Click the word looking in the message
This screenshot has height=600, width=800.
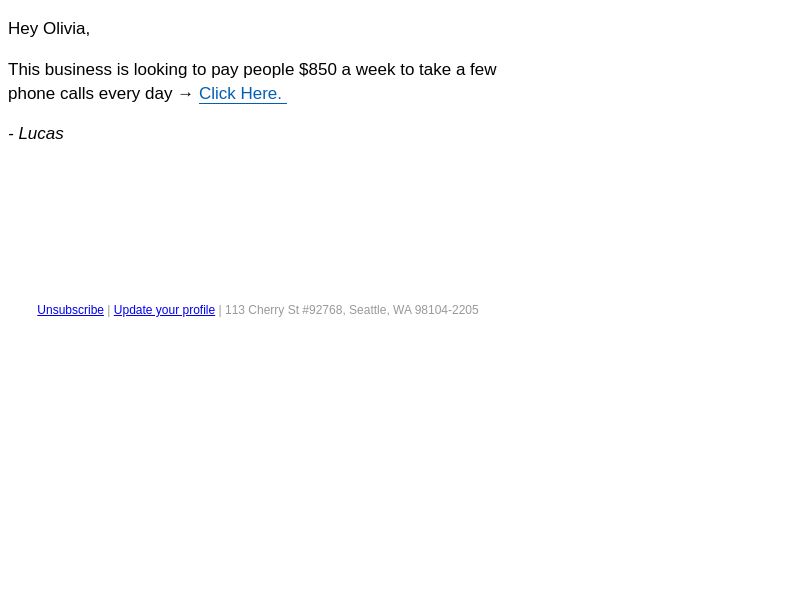(x=160, y=69)
